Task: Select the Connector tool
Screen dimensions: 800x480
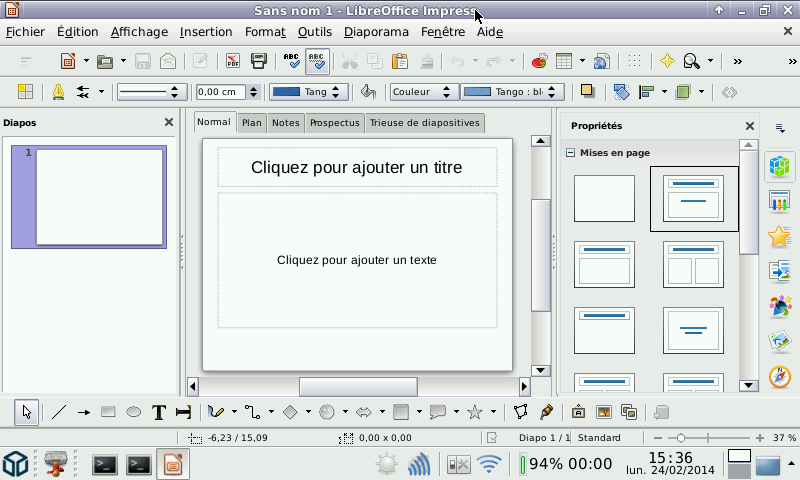Action: coord(253,412)
